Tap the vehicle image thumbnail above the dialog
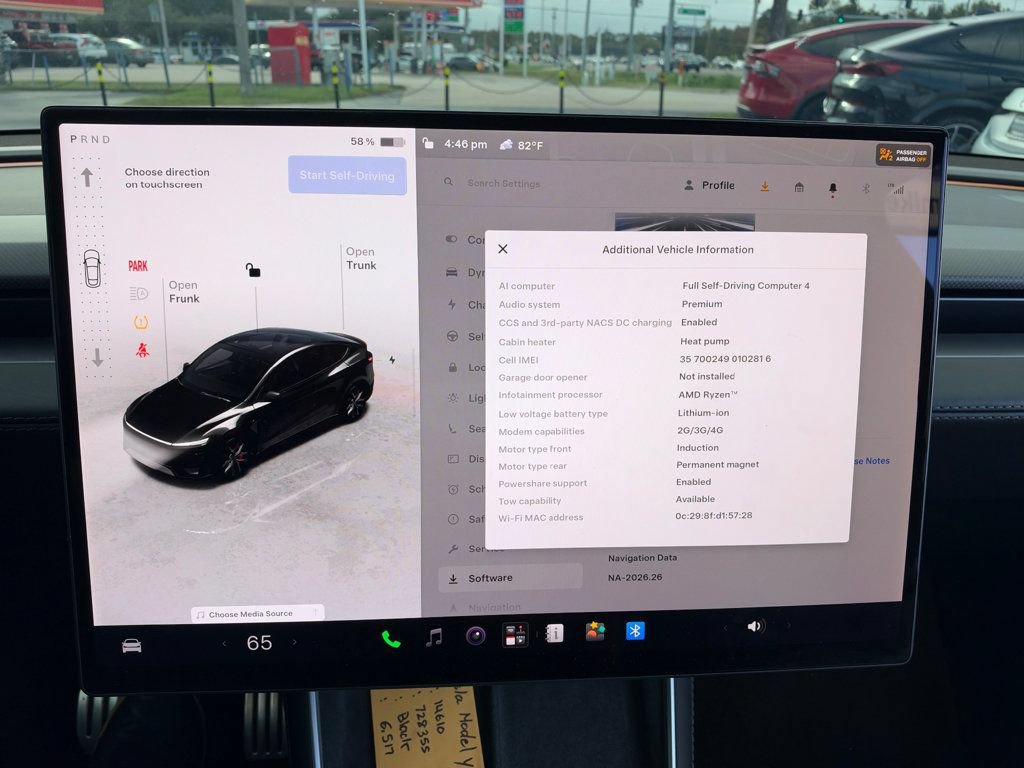Screen dimensions: 1024x768 tap(684, 222)
